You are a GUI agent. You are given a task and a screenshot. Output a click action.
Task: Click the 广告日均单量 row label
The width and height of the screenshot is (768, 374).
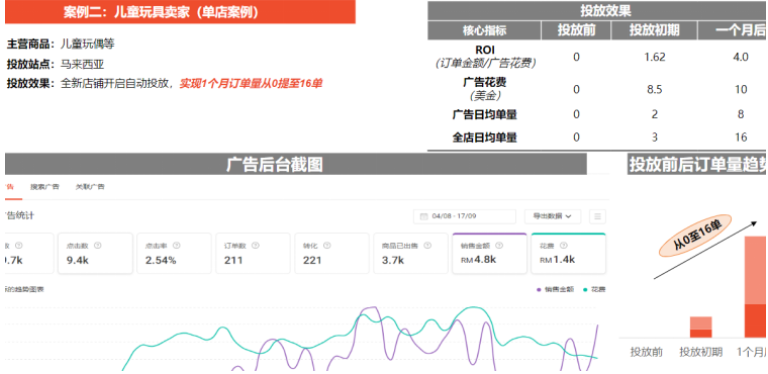[x=484, y=115]
